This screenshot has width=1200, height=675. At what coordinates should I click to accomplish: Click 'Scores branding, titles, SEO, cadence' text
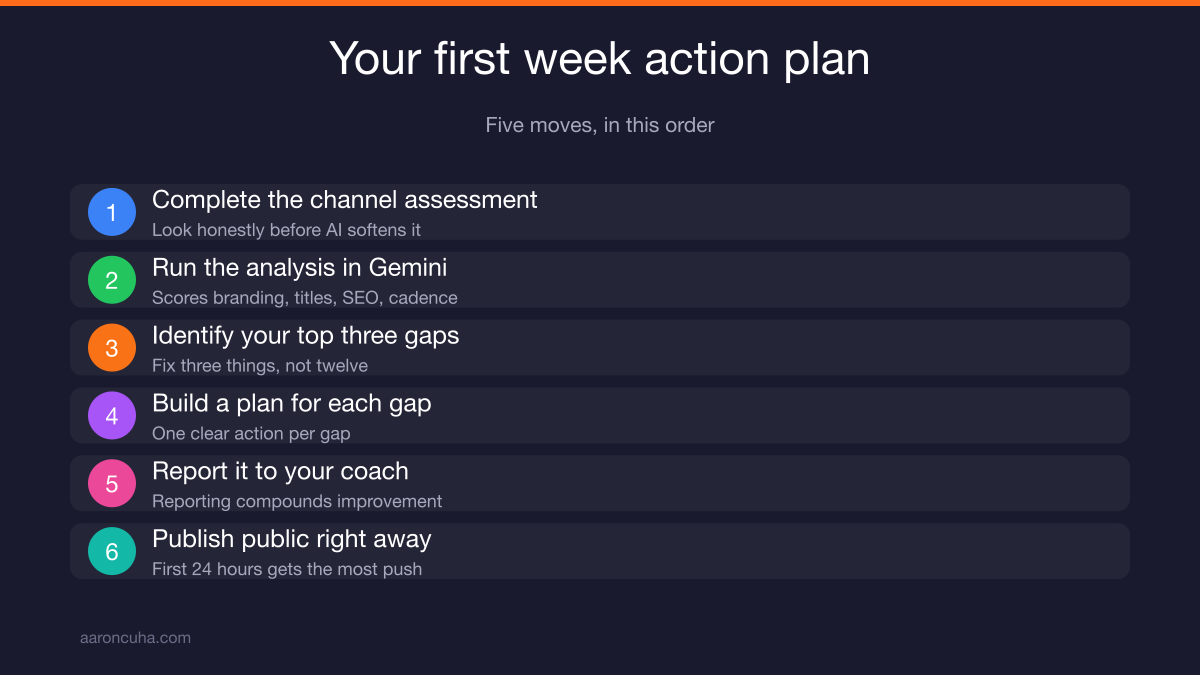point(305,298)
